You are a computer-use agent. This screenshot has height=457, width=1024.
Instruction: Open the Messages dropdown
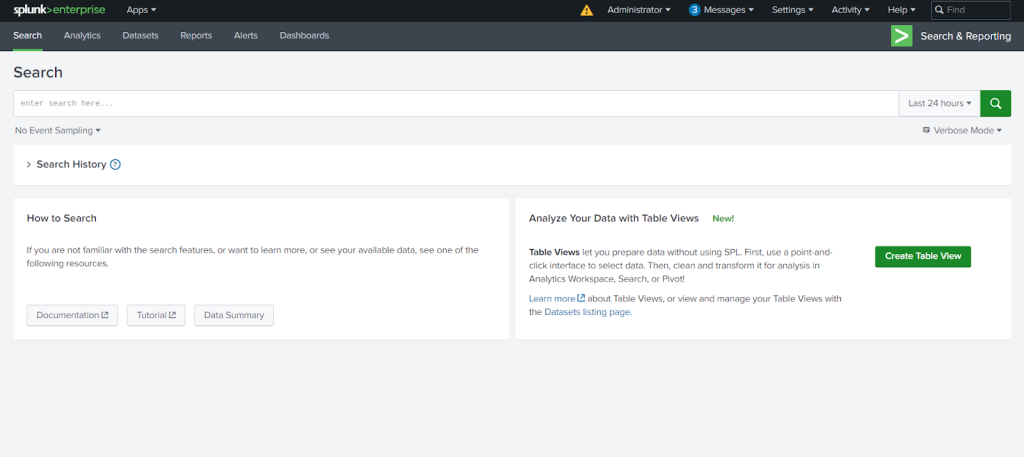[x=729, y=10]
